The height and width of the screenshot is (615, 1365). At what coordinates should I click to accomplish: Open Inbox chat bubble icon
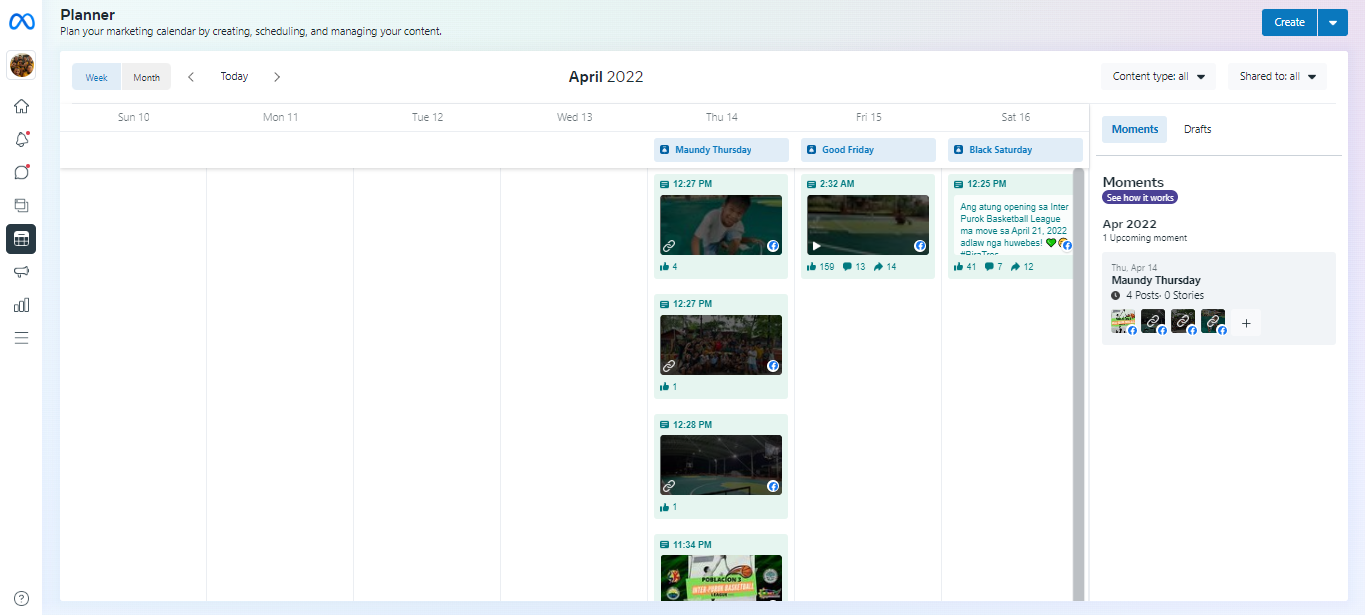click(21, 172)
